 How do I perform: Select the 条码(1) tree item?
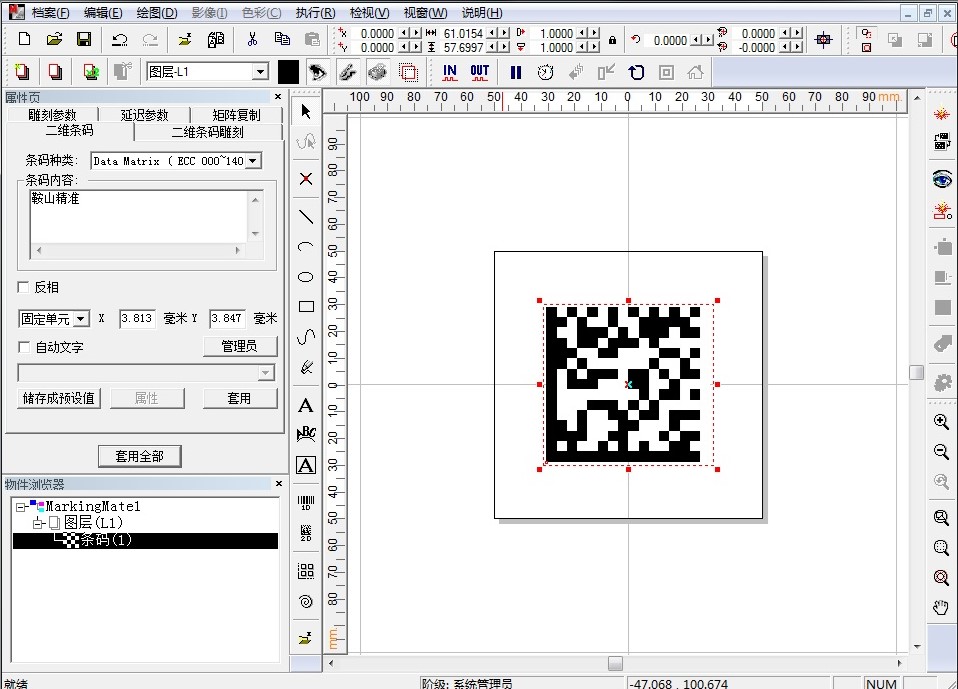106,540
